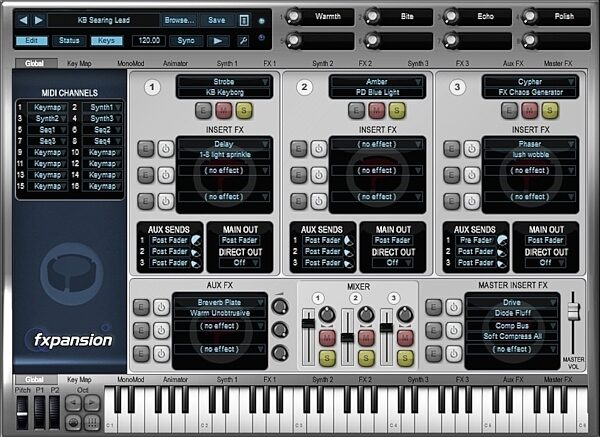Select the Warm Unobtrusive preset name

[x=220, y=313]
